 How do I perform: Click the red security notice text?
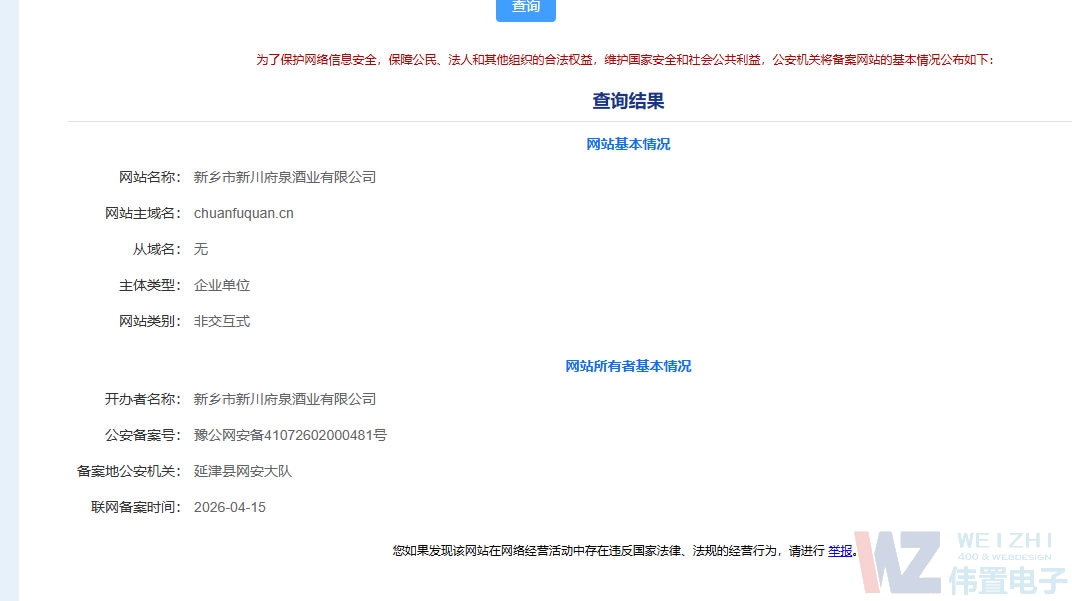tap(625, 59)
